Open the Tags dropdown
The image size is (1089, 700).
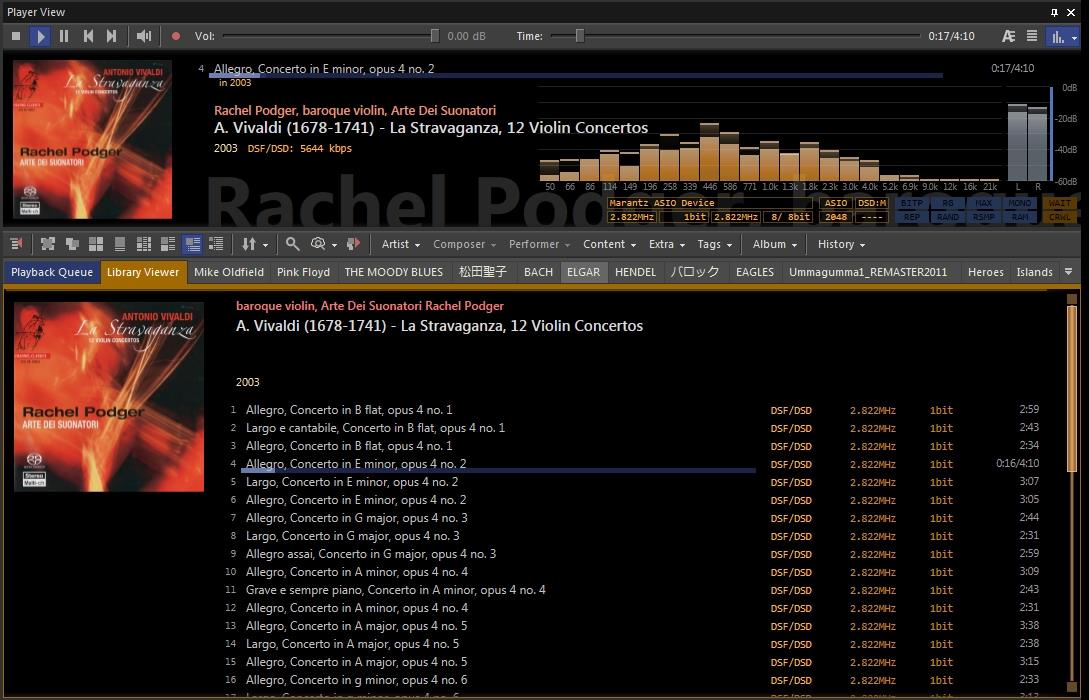pos(715,244)
